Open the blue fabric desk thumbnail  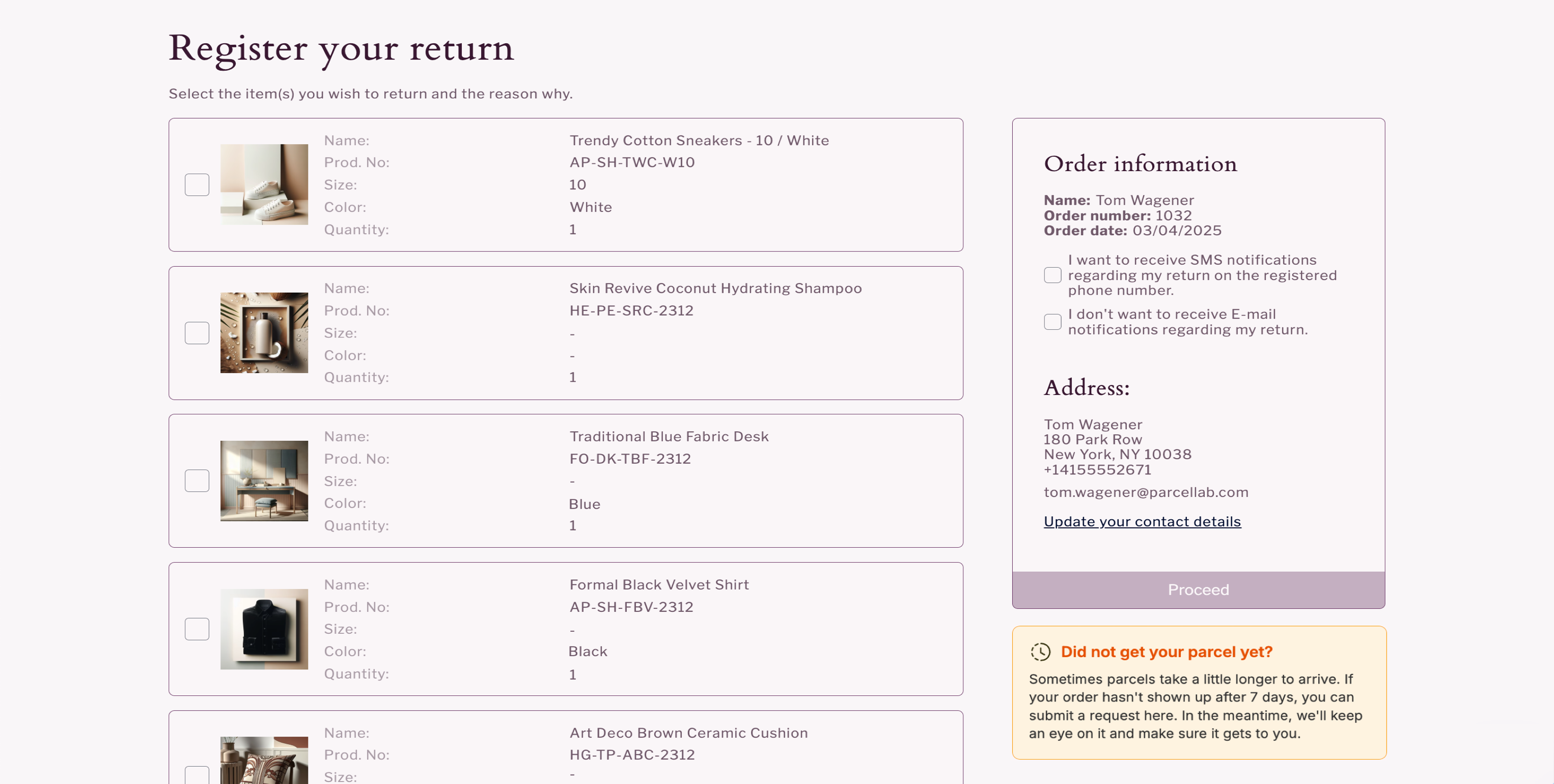coord(264,481)
